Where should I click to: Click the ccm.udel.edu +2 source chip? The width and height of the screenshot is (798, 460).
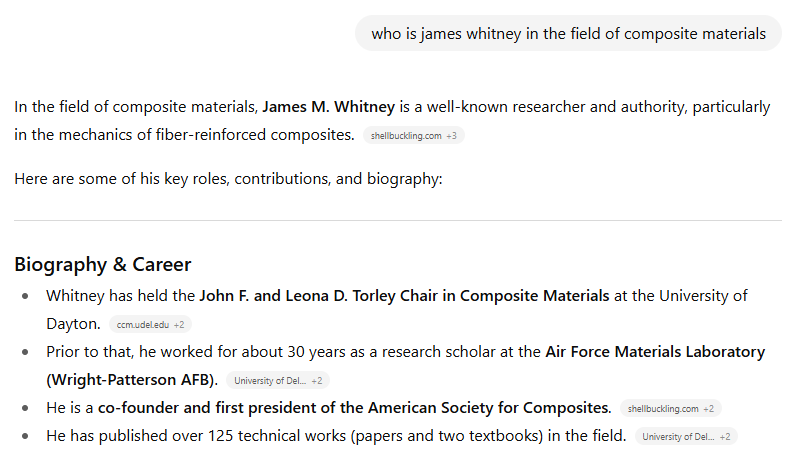coord(150,325)
